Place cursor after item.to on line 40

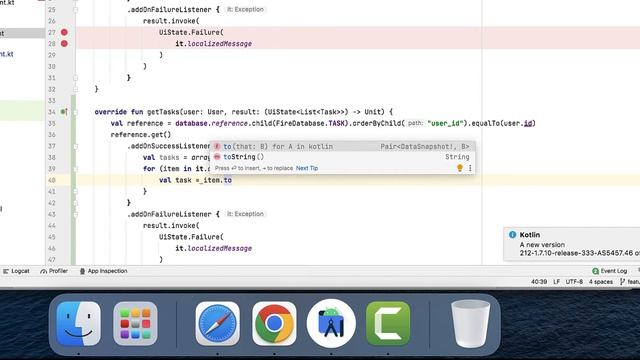pos(232,180)
